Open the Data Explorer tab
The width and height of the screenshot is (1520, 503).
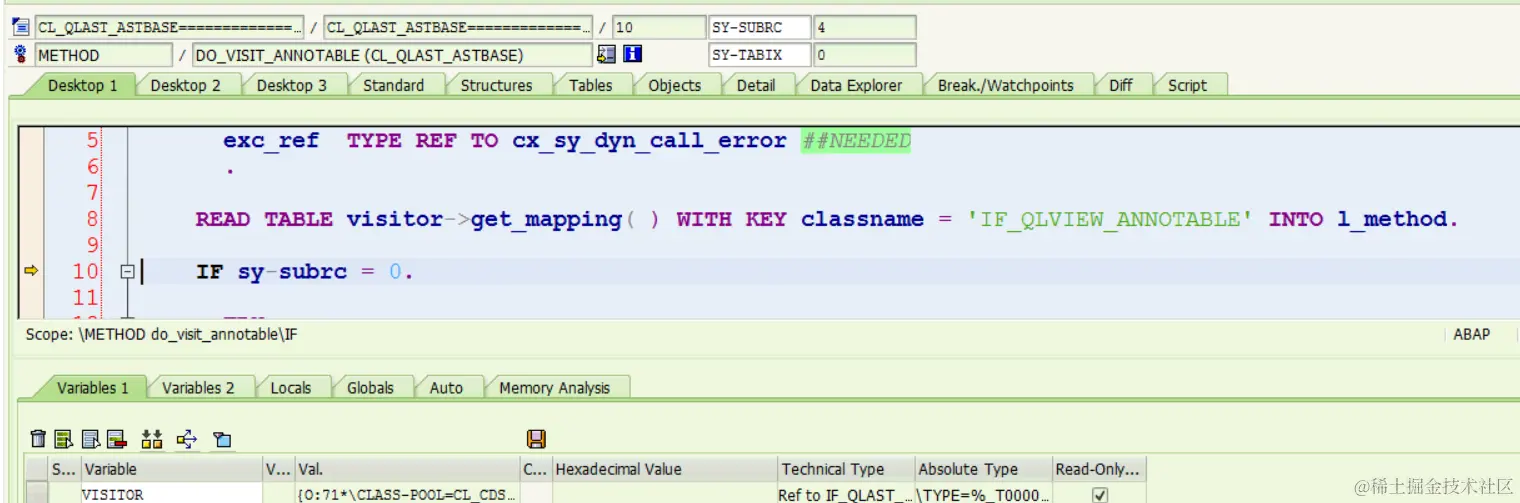click(857, 85)
